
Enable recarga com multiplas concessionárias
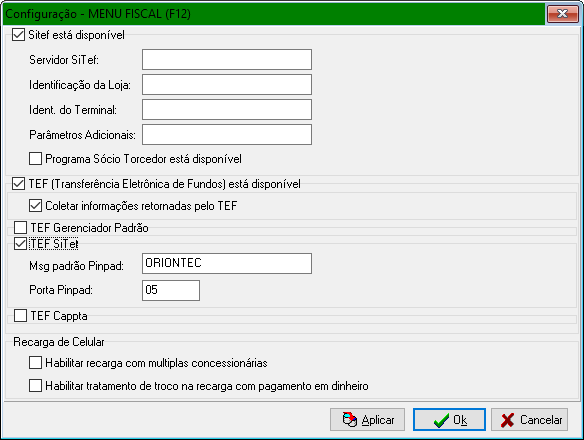pyautogui.click(x=35, y=363)
